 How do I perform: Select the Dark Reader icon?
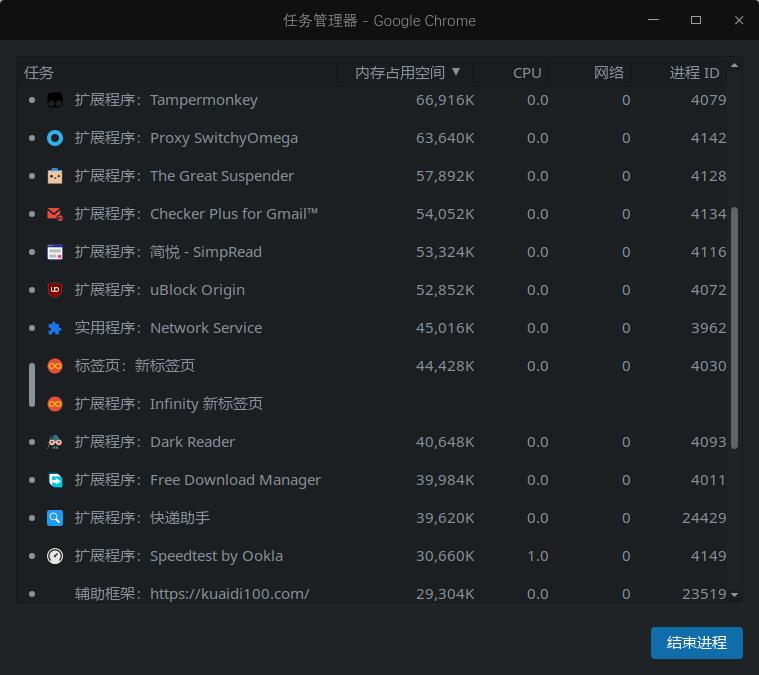[x=55, y=442]
